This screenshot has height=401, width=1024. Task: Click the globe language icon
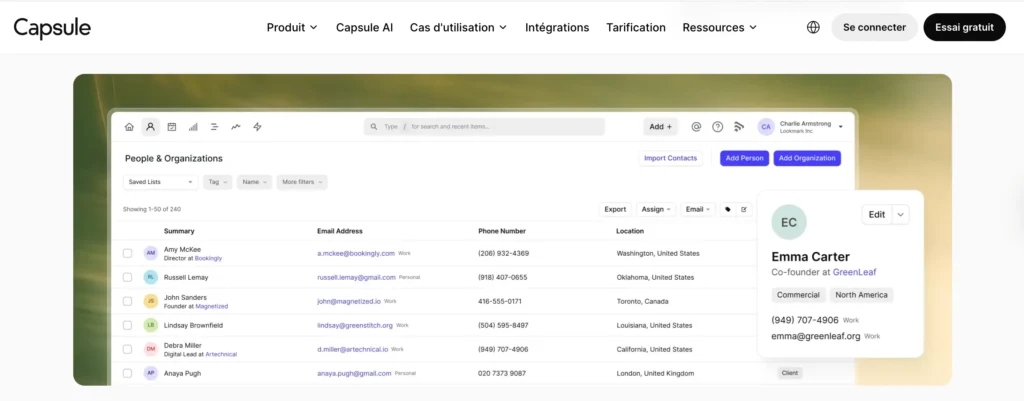point(813,27)
